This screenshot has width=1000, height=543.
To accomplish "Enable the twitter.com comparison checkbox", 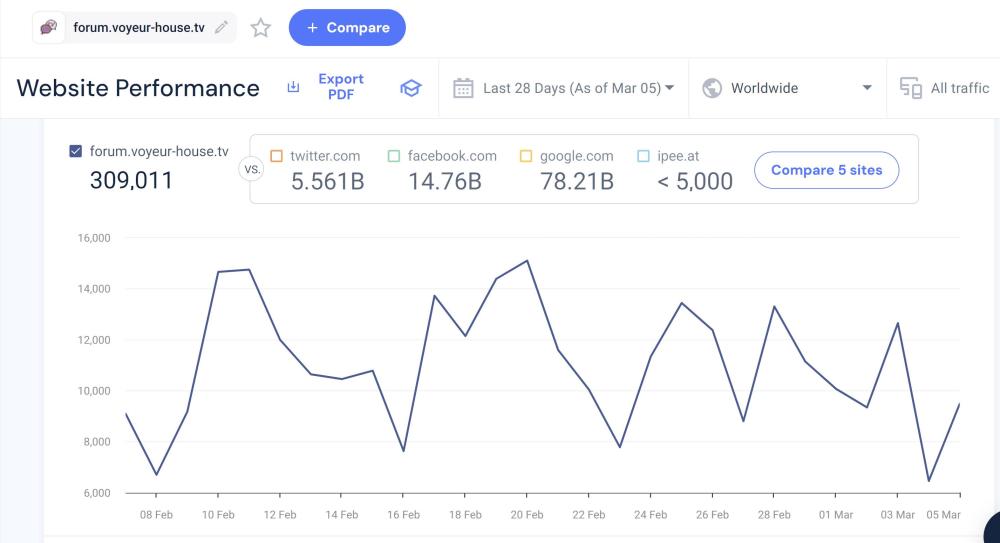I will 276,156.
